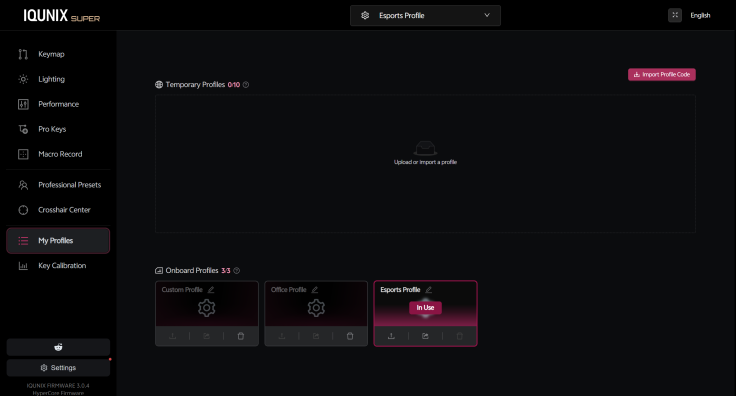Open Crosshair Center
This screenshot has width=736, height=396.
(58, 210)
